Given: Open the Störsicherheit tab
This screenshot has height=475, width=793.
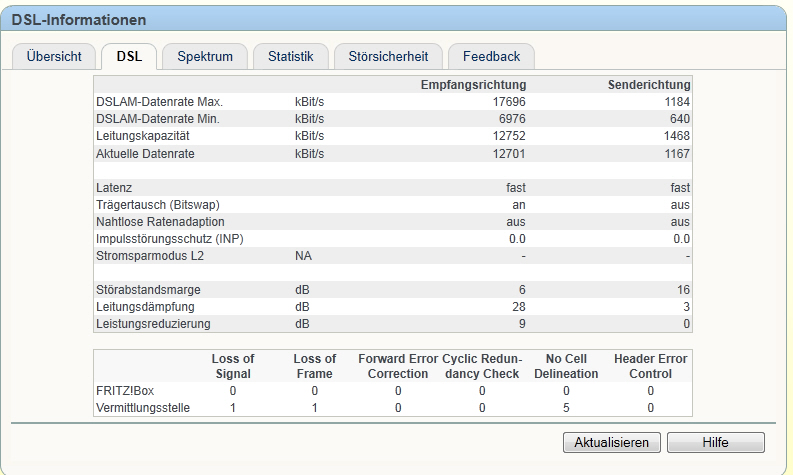Looking at the screenshot, I should pyautogui.click(x=388, y=56).
